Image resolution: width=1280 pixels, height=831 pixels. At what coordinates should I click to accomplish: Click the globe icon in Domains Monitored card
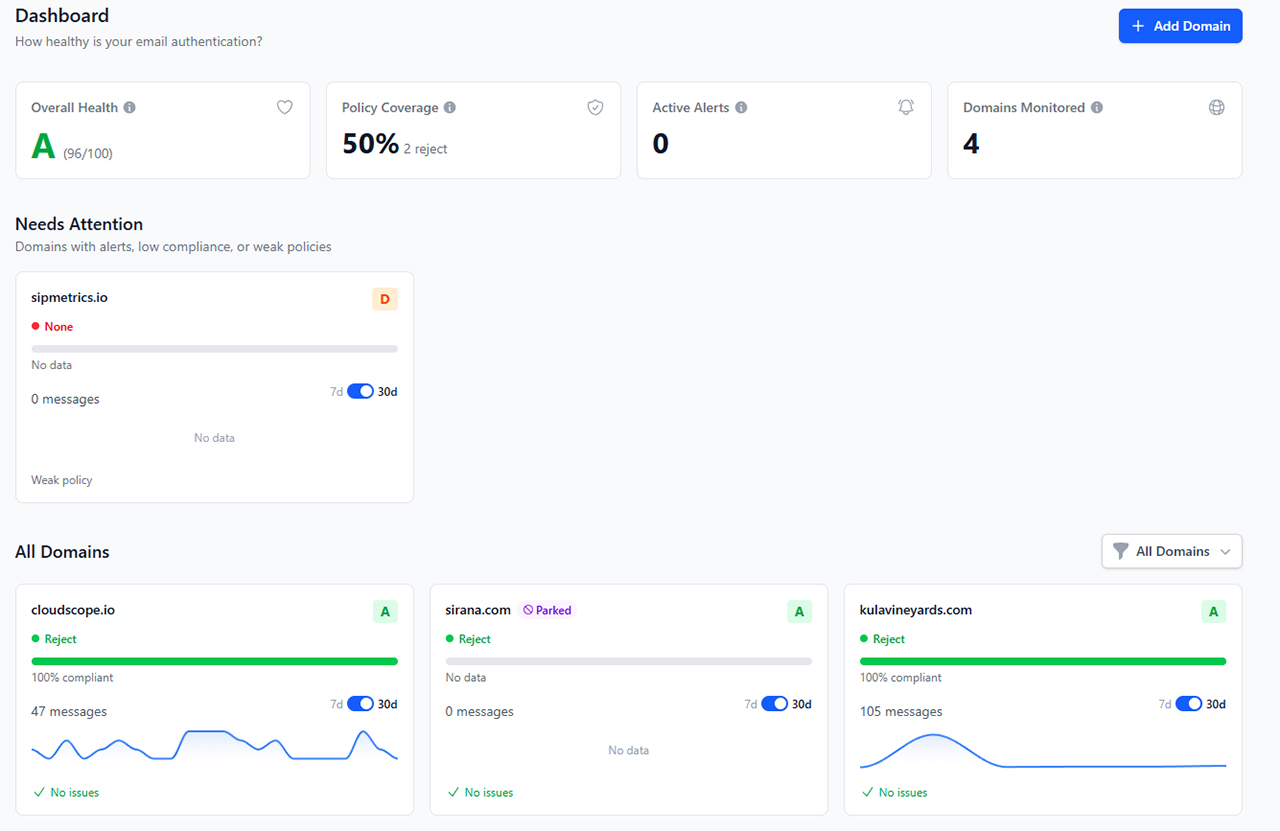1217,107
